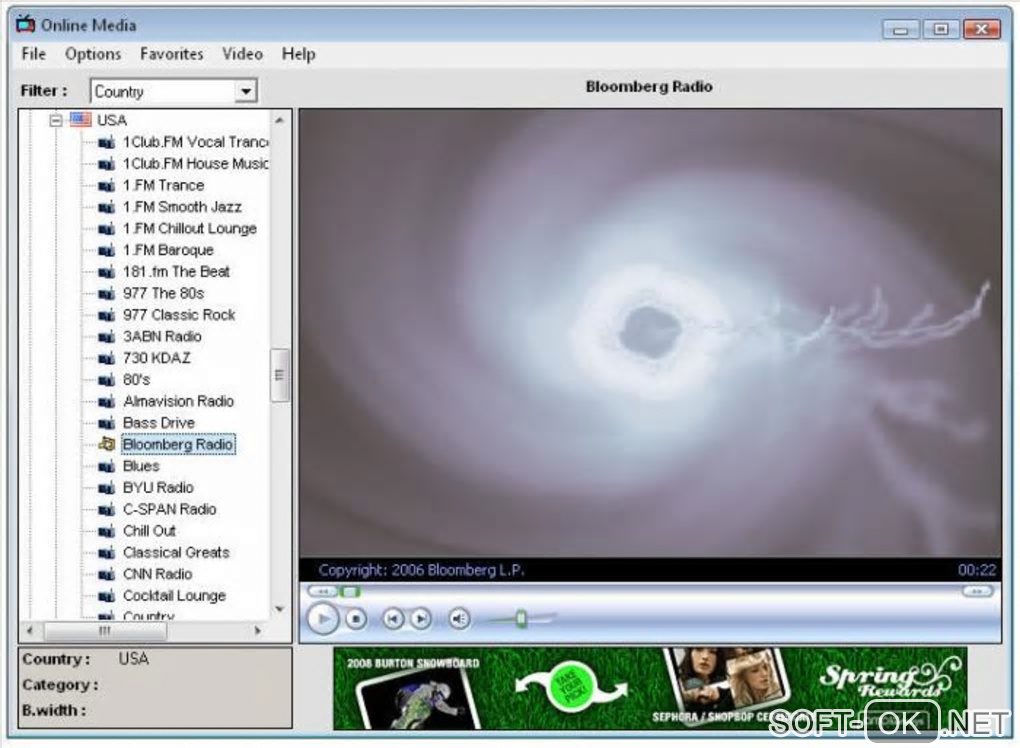Select 181.fm The Beat station
The width and height of the screenshot is (1020, 748).
click(x=176, y=271)
